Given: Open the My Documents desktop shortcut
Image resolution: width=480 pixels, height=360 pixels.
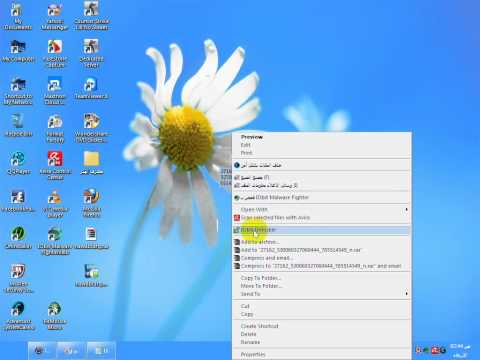Looking at the screenshot, I should (17, 16).
